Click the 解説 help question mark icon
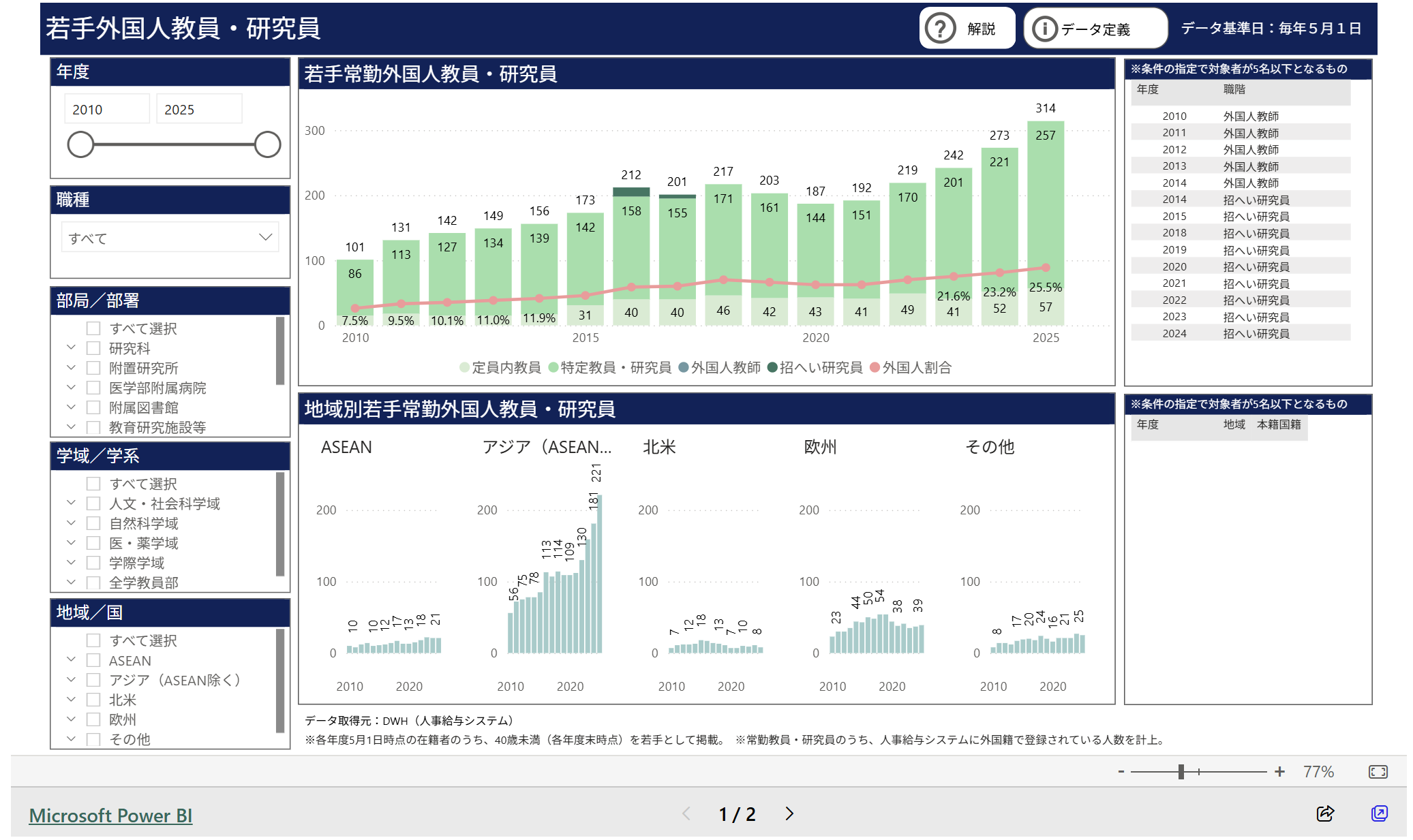Image resolution: width=1413 pixels, height=840 pixels. (x=941, y=29)
